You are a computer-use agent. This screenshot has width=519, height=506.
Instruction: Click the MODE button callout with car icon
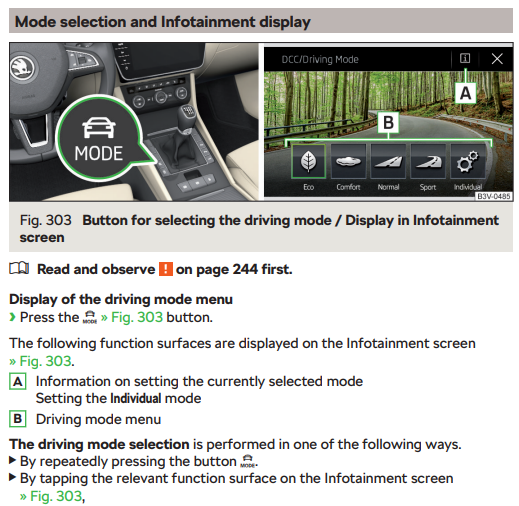pos(99,139)
